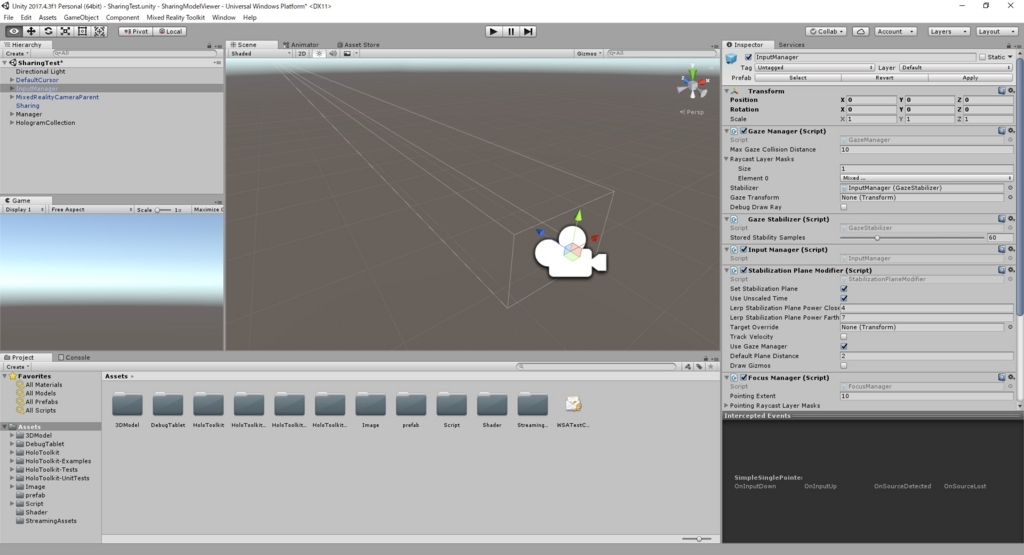Open Transform component help book icon

point(1001,91)
